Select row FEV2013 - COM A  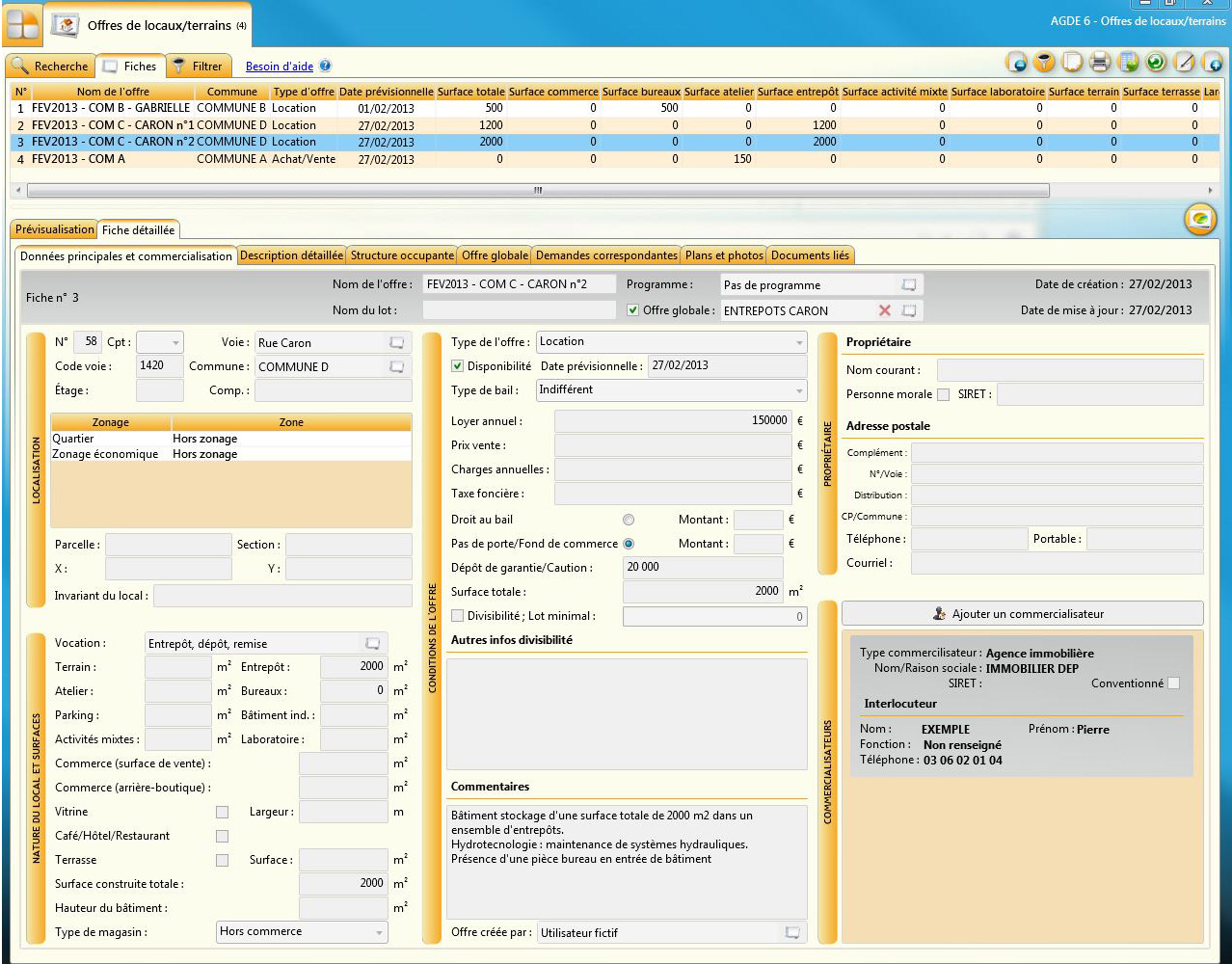click(x=615, y=159)
